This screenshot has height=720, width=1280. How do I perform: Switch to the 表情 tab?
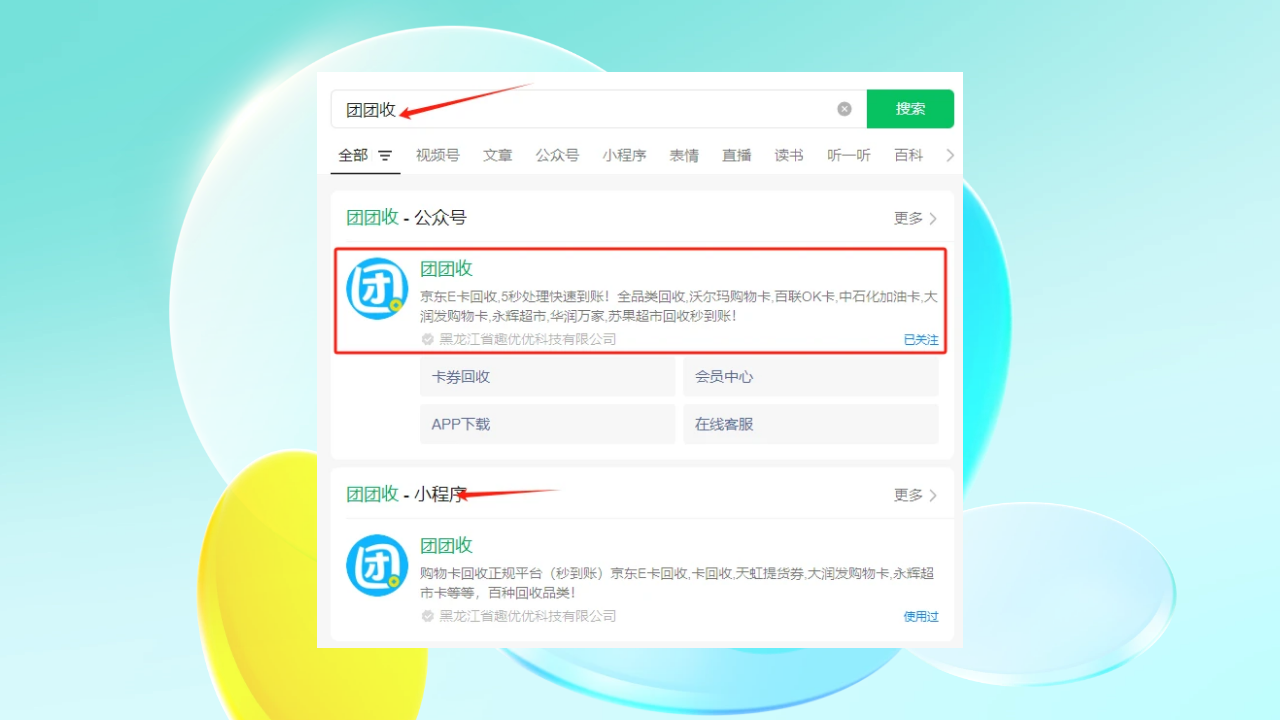click(684, 155)
